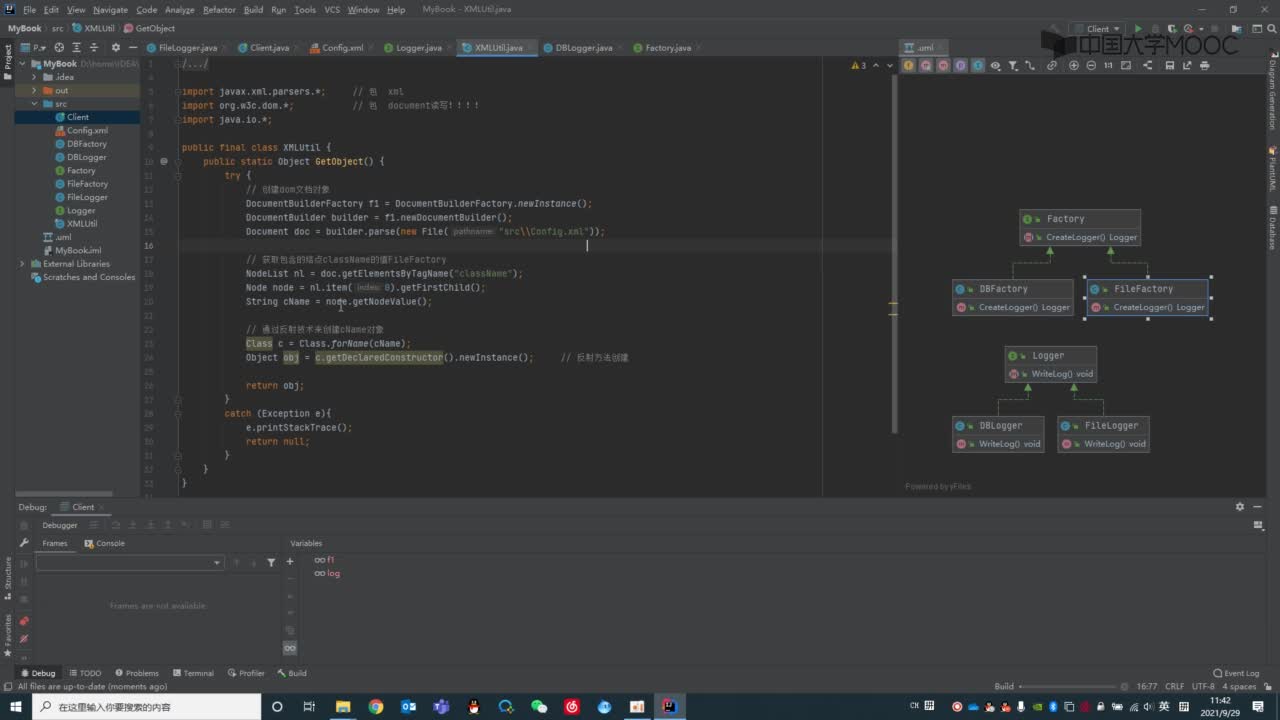Screen dimensions: 1280x720
Task: Switch to the Config.xml editor tab
Action: (x=342, y=47)
